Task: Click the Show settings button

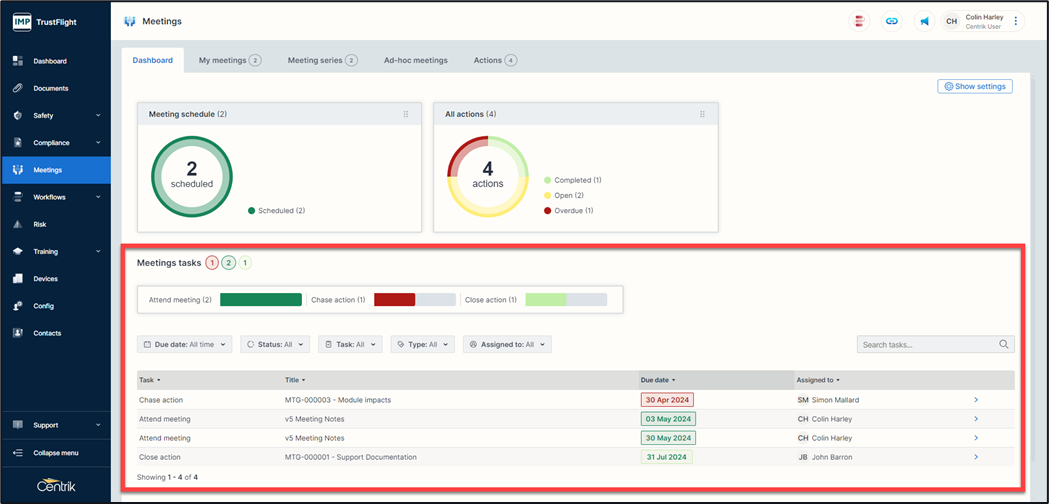Action: (x=974, y=87)
